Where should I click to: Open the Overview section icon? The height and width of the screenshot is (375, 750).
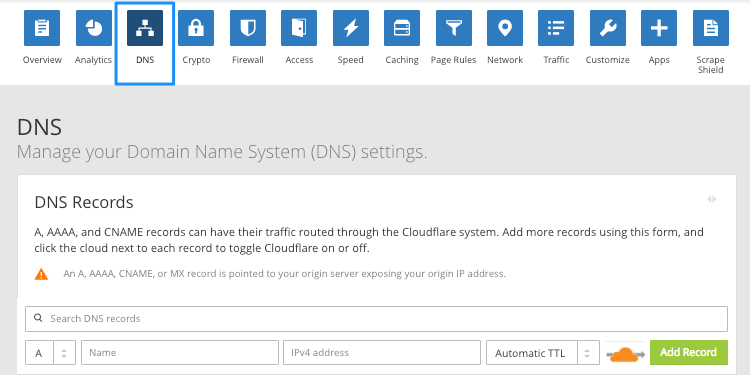pyautogui.click(x=42, y=28)
